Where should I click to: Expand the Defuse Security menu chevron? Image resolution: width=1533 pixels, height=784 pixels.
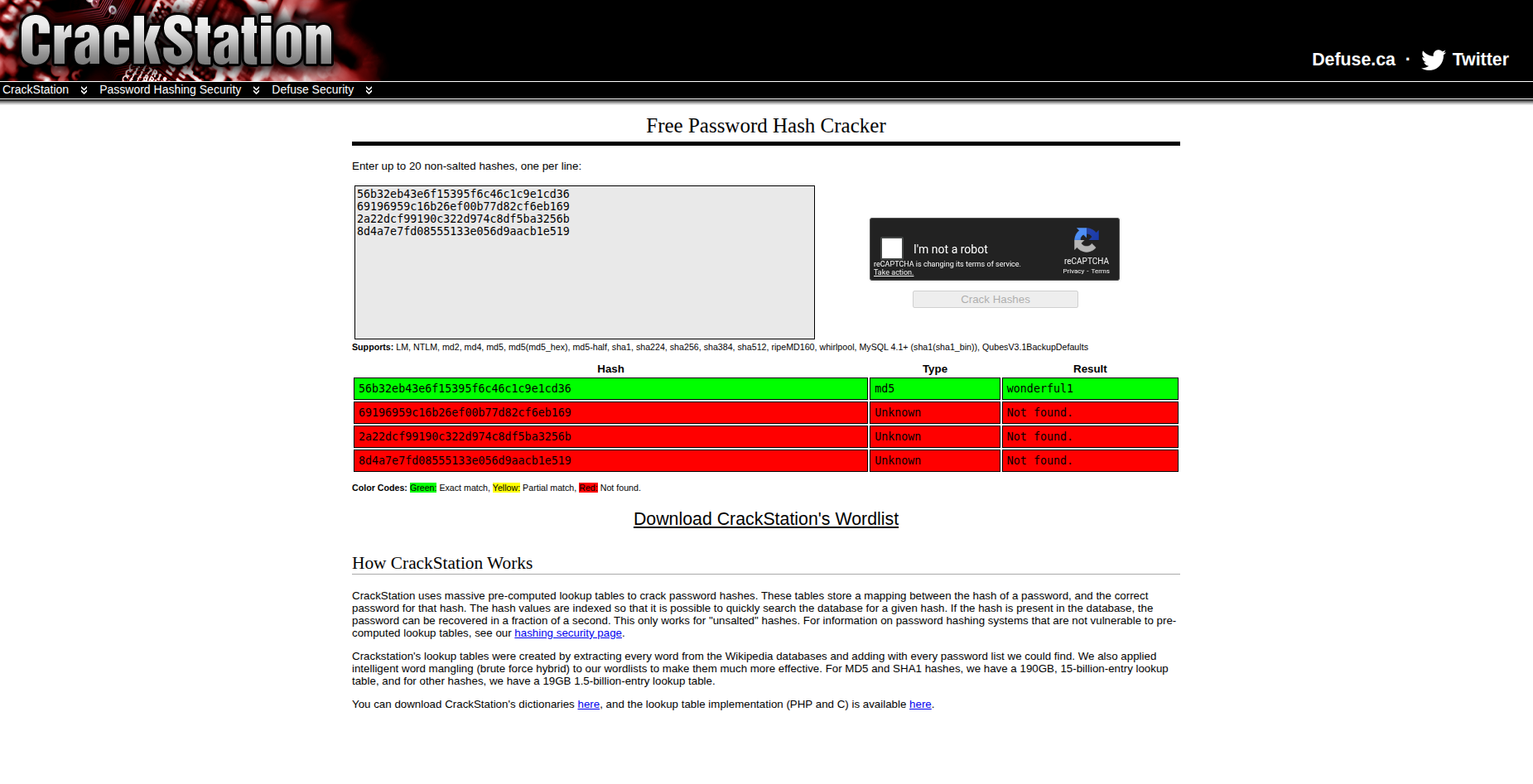coord(369,90)
